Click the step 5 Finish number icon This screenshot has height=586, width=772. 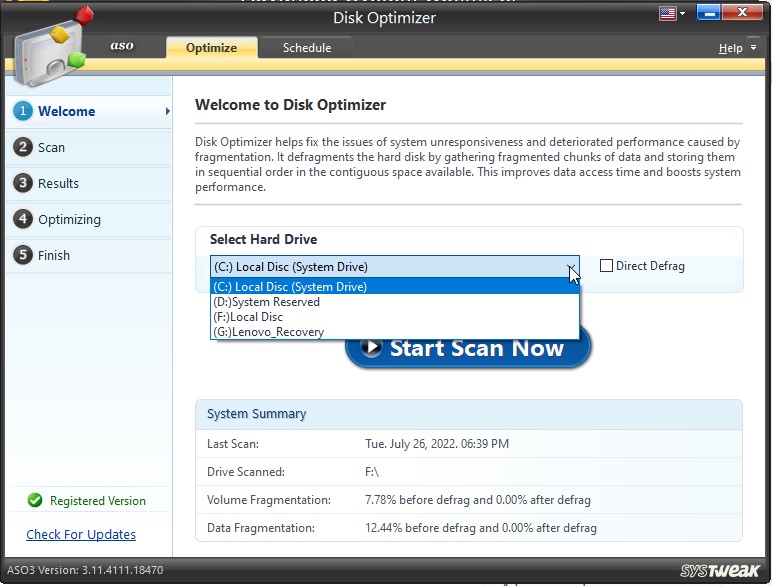pyautogui.click(x=23, y=255)
